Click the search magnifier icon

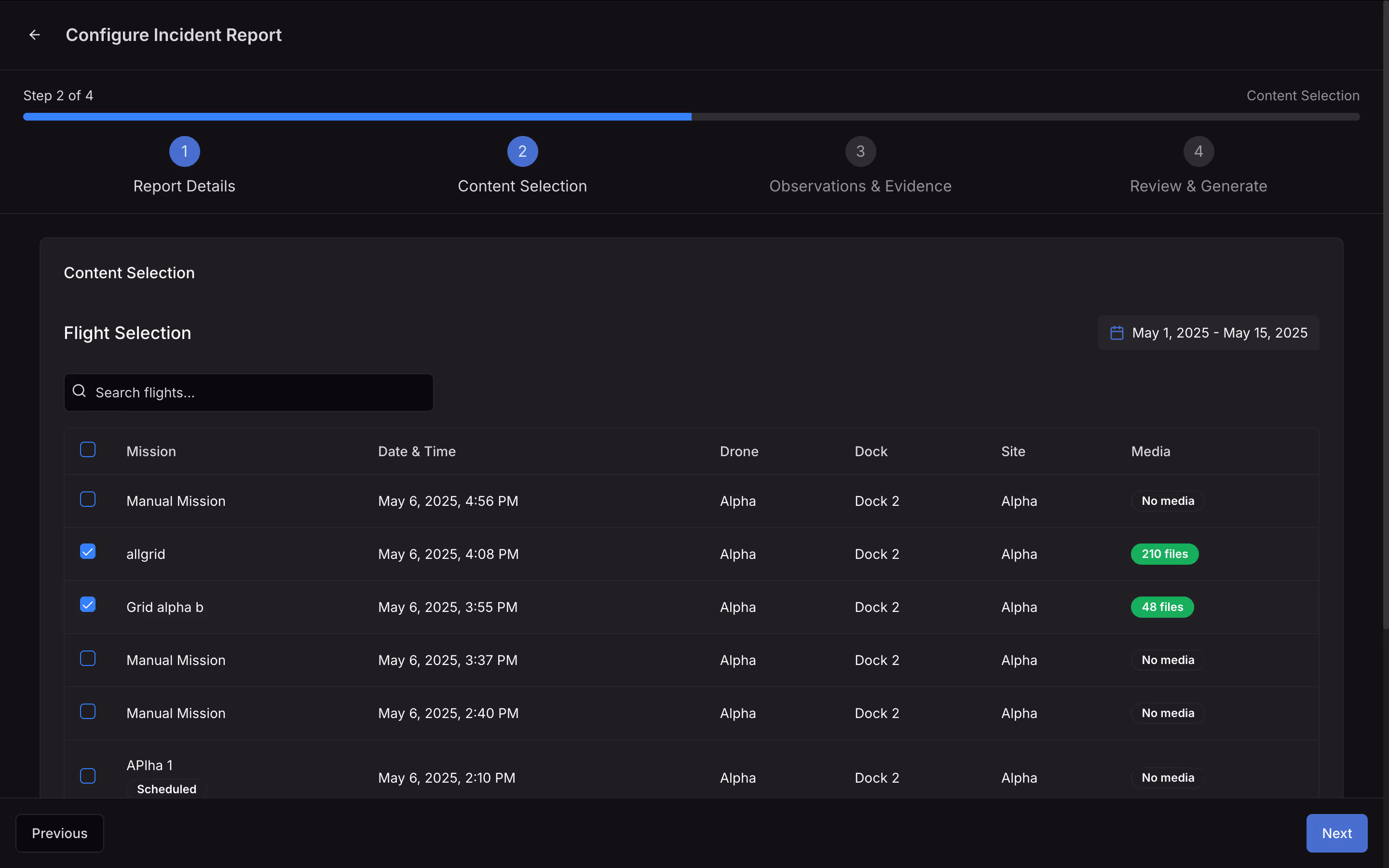(79, 392)
